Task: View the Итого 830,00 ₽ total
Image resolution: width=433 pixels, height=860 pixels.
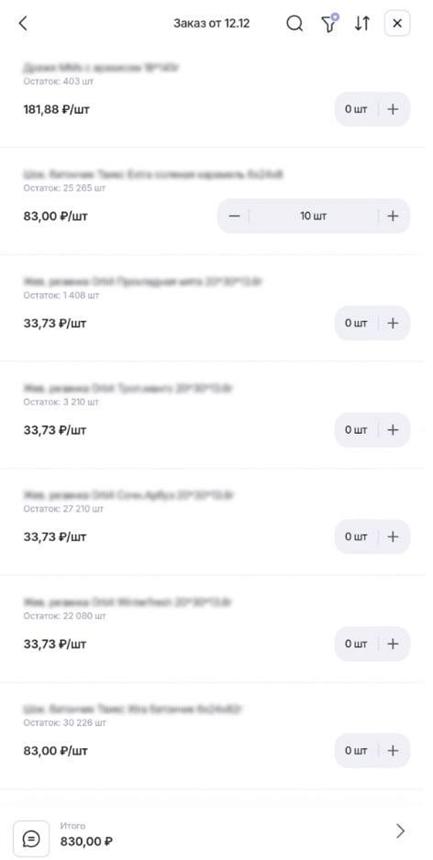Action: click(87, 835)
